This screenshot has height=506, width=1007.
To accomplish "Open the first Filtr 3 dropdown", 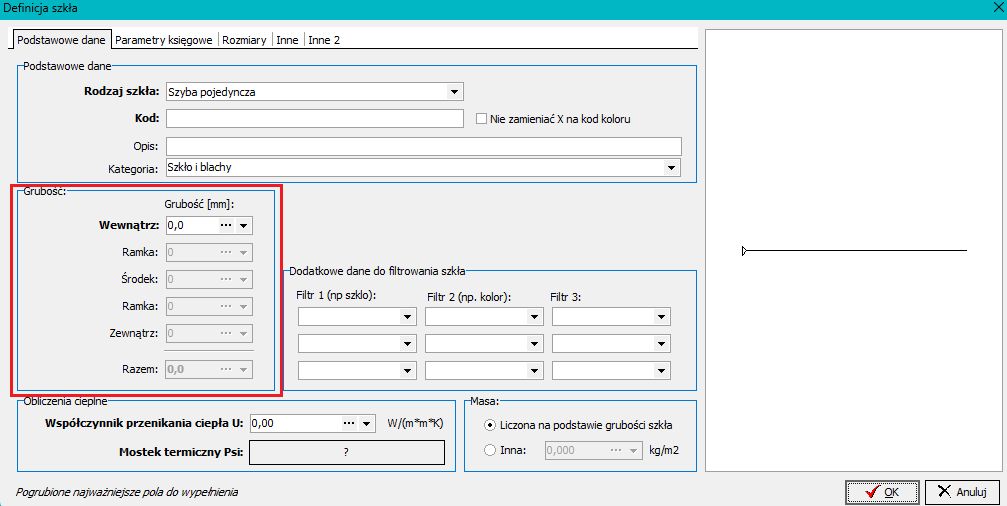I will tap(661, 317).
